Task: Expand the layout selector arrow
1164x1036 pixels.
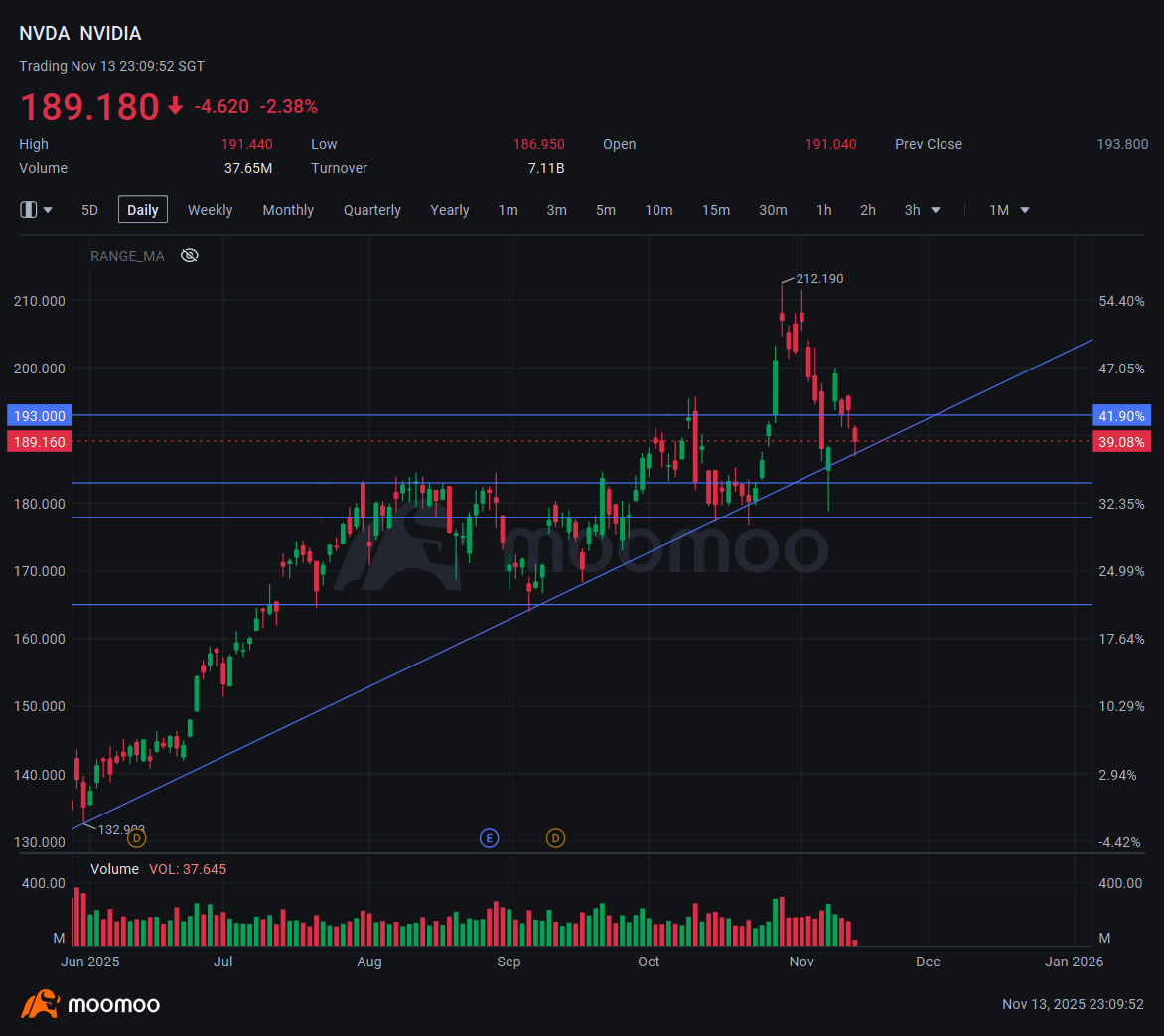Action: click(x=48, y=211)
